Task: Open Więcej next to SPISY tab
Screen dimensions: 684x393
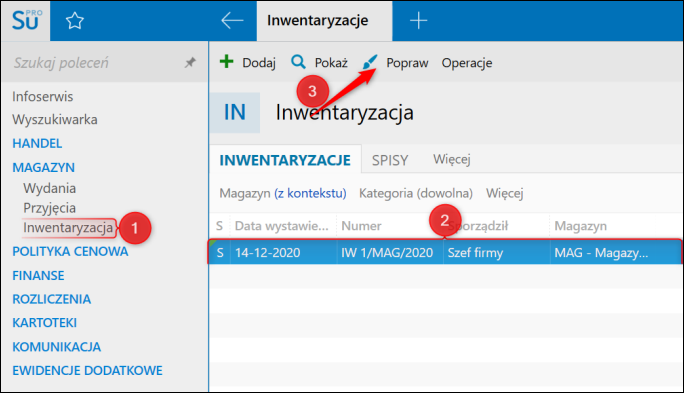Action: click(451, 159)
